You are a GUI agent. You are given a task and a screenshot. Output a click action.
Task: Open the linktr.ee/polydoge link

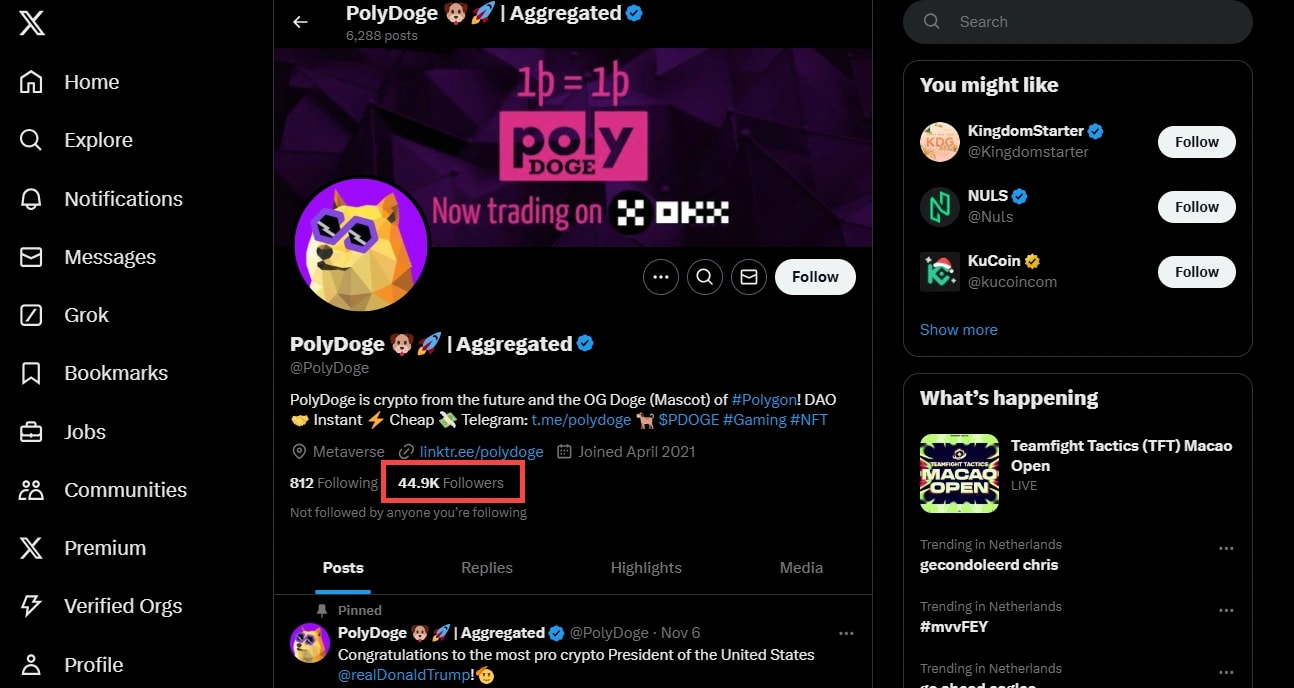(x=481, y=452)
